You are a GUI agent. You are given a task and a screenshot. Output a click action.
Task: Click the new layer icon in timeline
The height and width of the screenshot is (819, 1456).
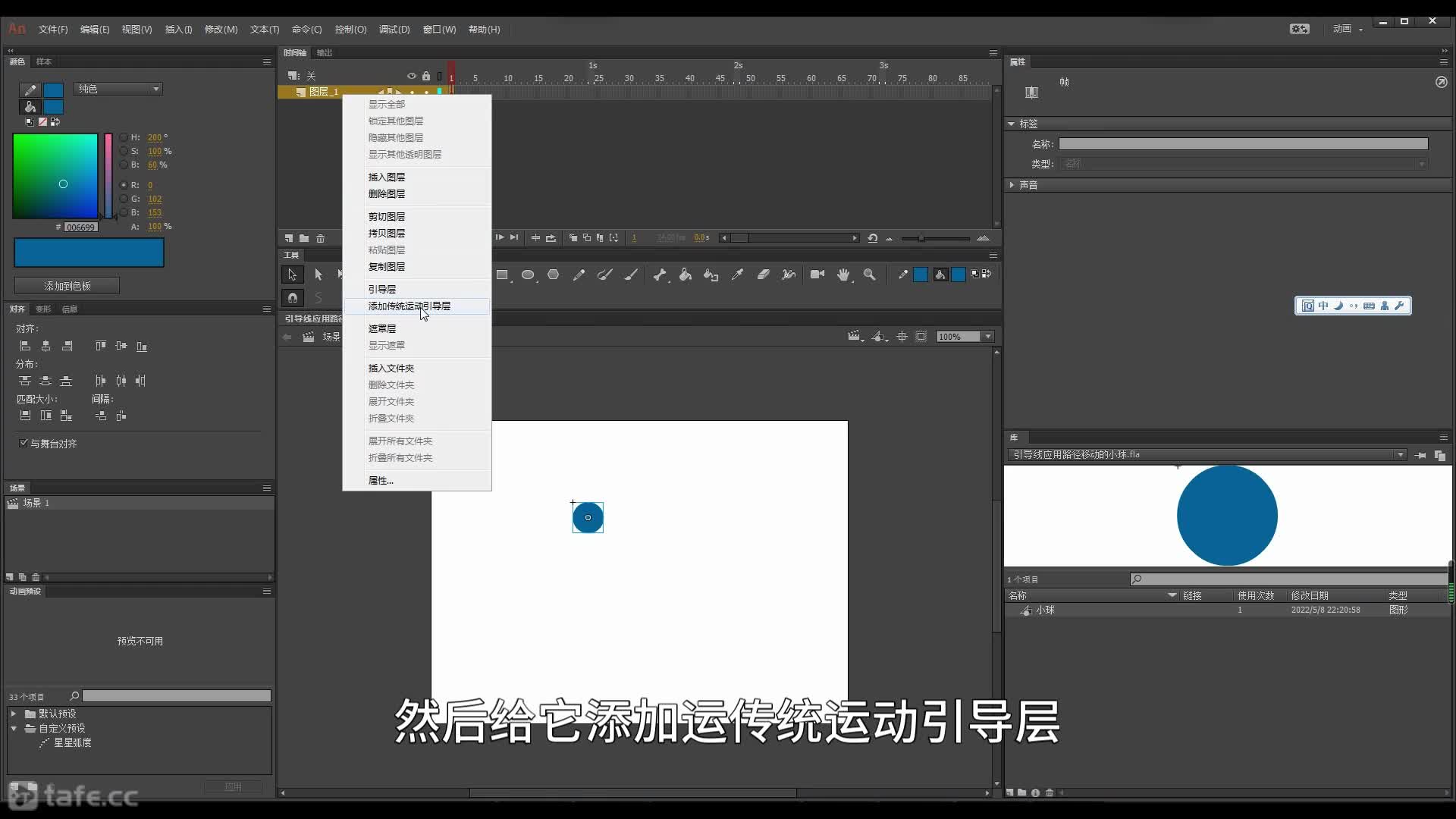[289, 238]
